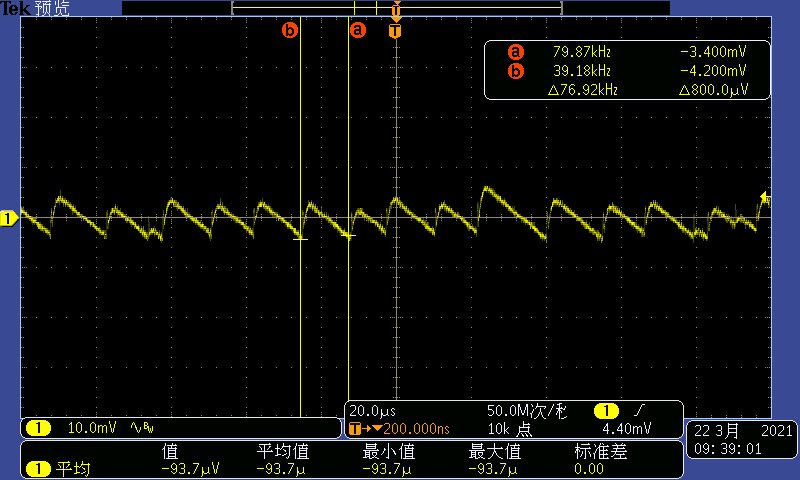800x480 pixels.
Task: Click the -4.200mV cursor b voltage
Action: [x=713, y=70]
